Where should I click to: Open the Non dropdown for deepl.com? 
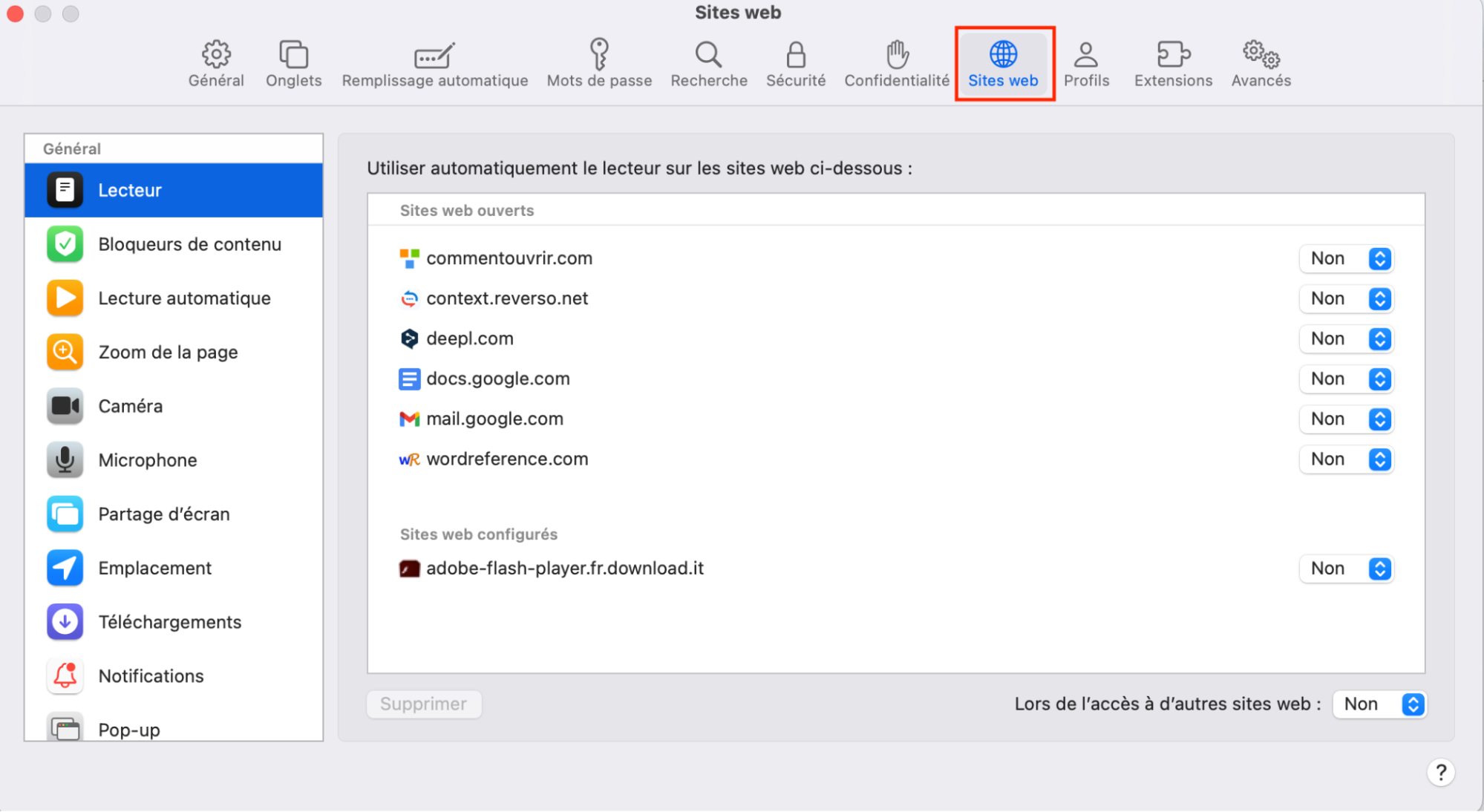pos(1346,338)
